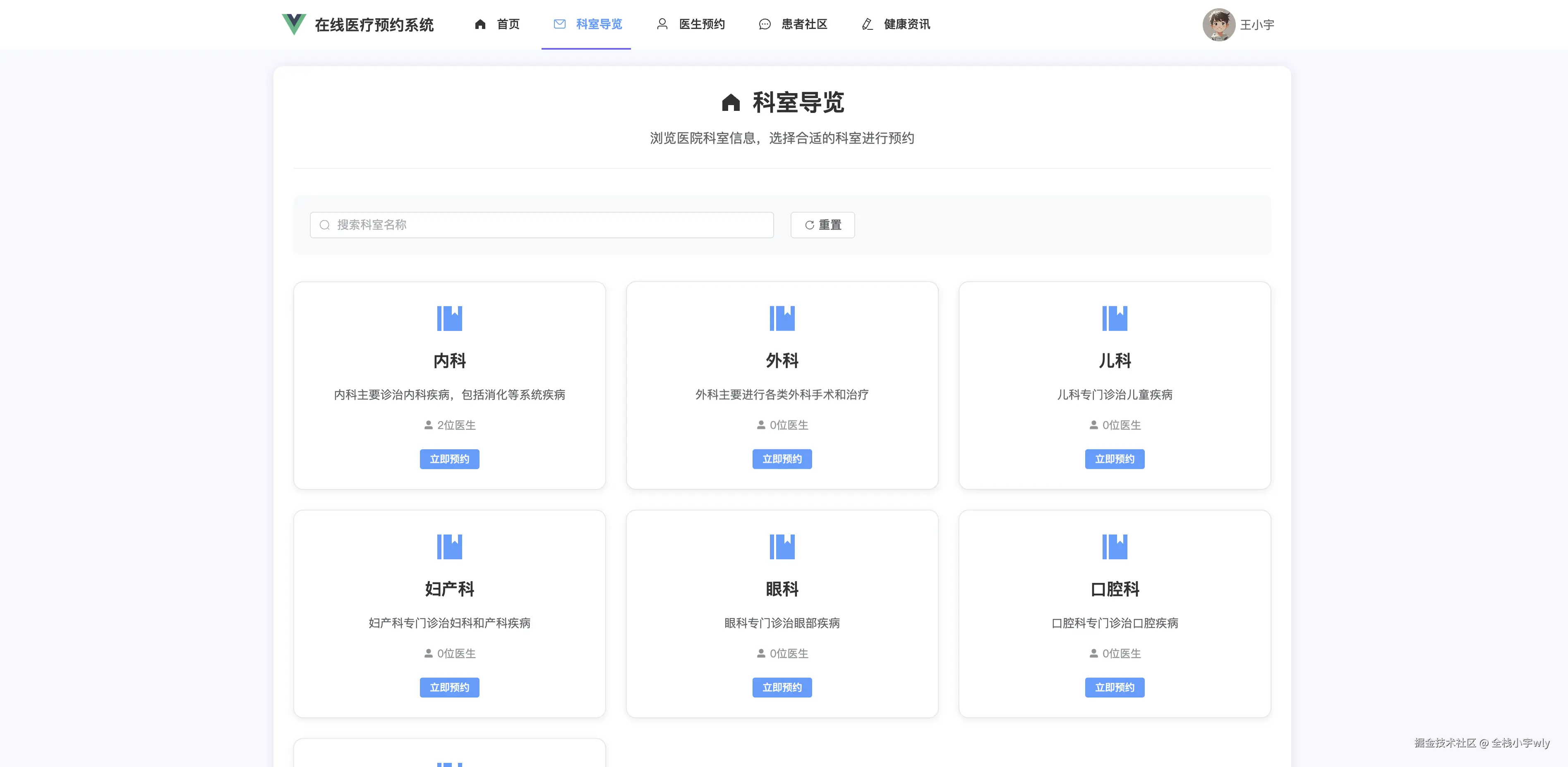
Task: Click the department icon on the 妇产科 card
Action: (x=450, y=546)
